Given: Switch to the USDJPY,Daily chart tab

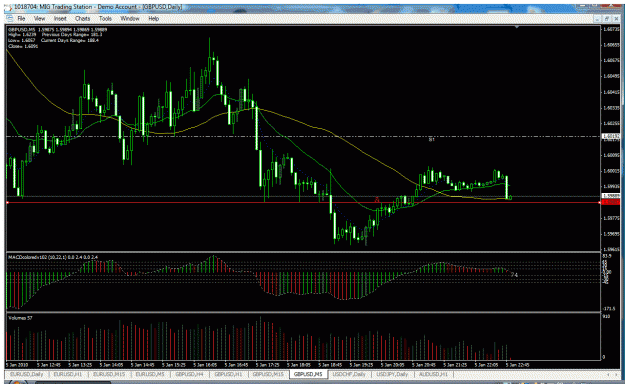Looking at the screenshot, I should point(393,374).
